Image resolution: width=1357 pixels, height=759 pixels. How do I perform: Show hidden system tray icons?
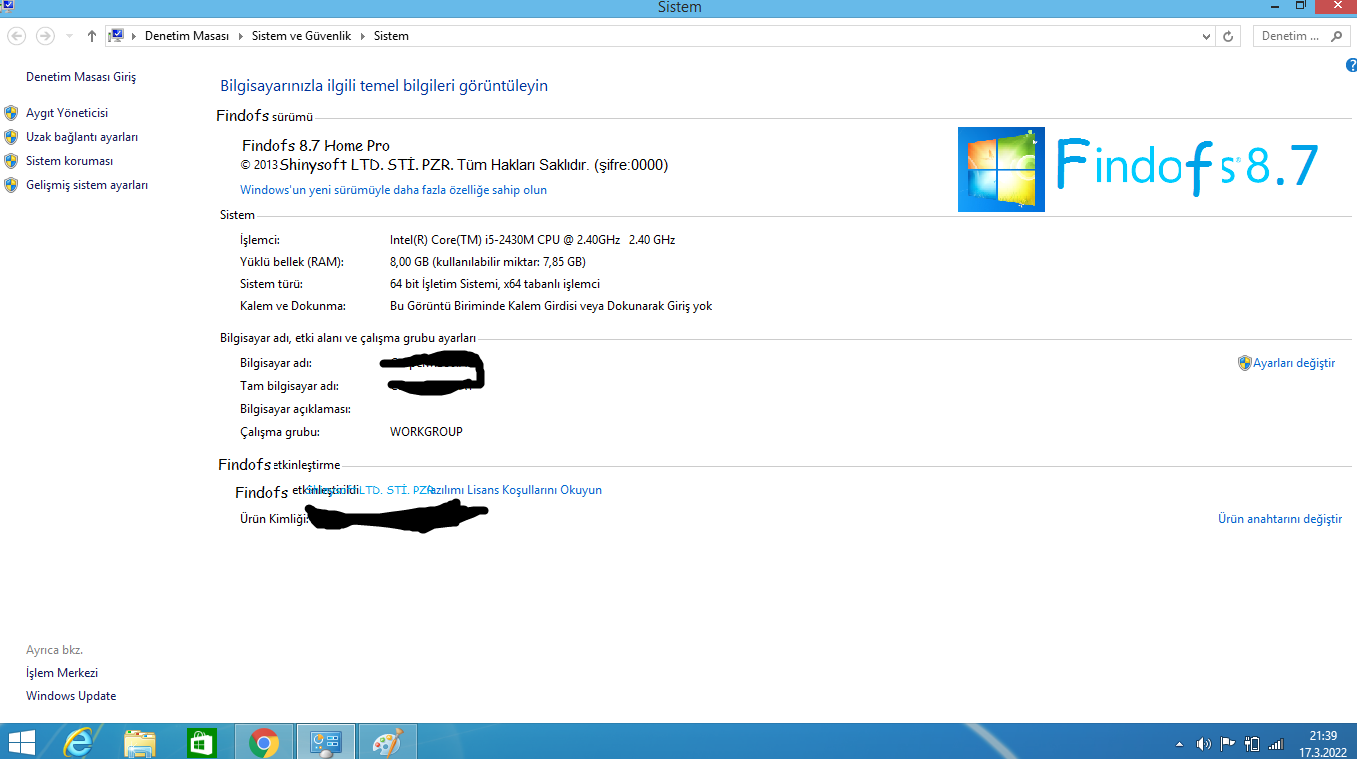tap(1179, 744)
